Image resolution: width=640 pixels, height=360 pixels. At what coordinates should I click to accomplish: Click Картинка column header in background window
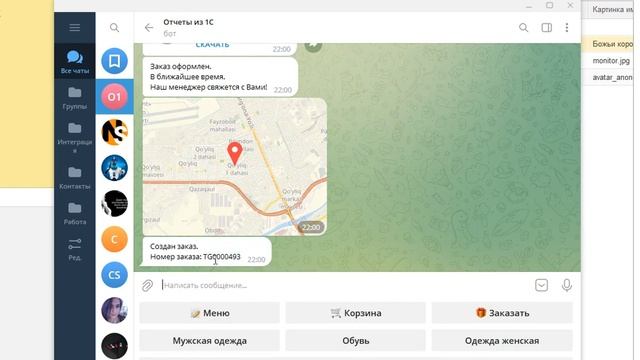tap(612, 9)
